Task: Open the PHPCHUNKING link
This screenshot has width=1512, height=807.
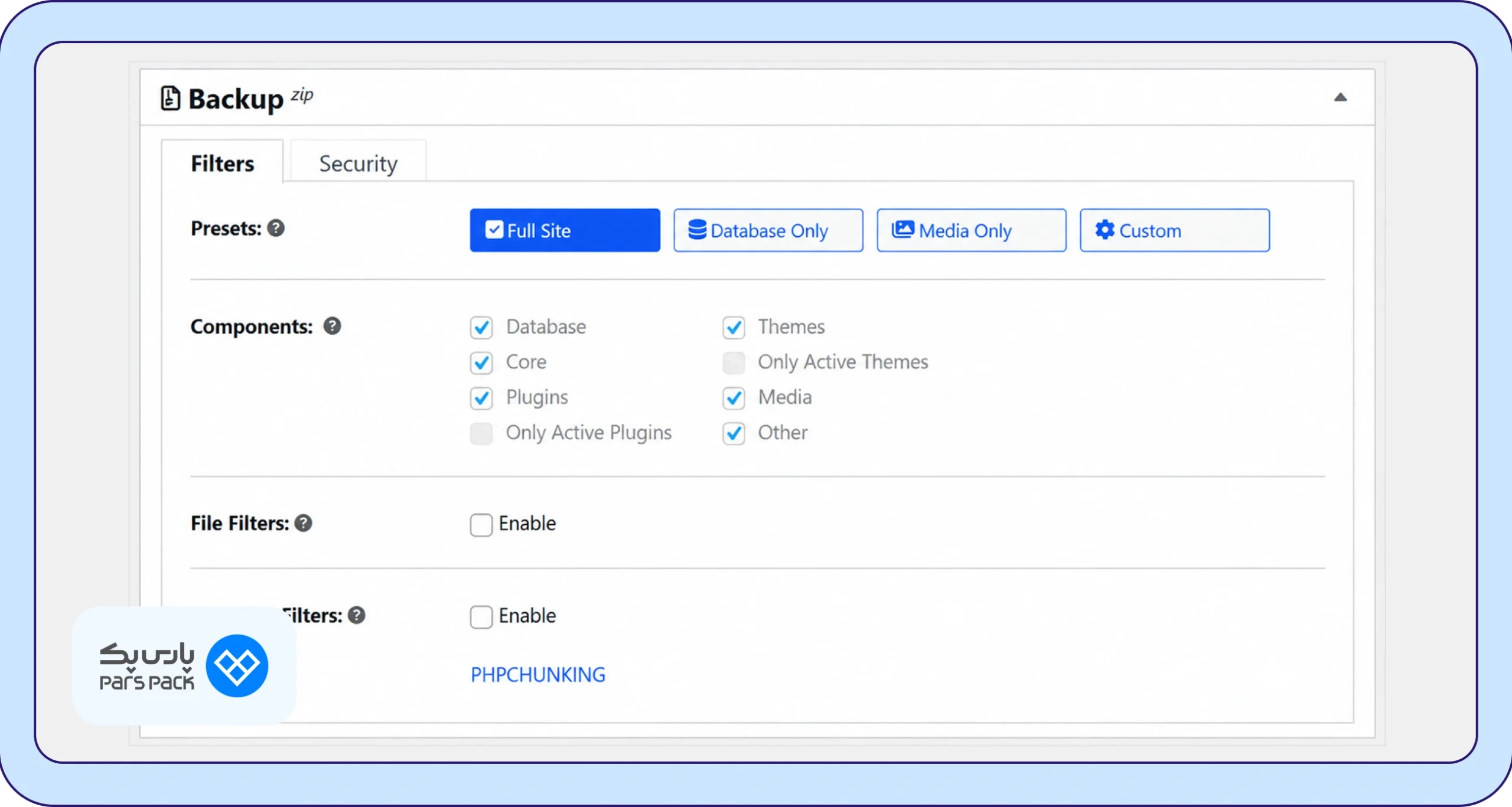Action: point(537,674)
